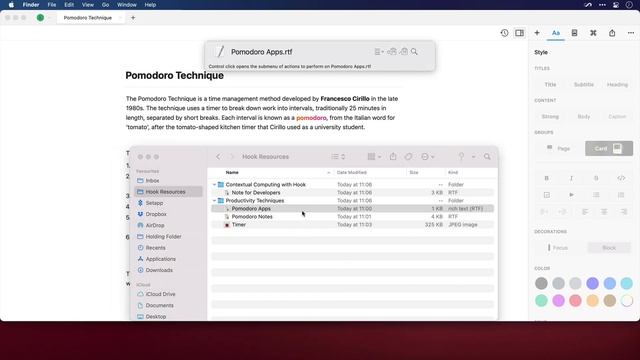Click the plus insert icon in toolbar

(537, 33)
